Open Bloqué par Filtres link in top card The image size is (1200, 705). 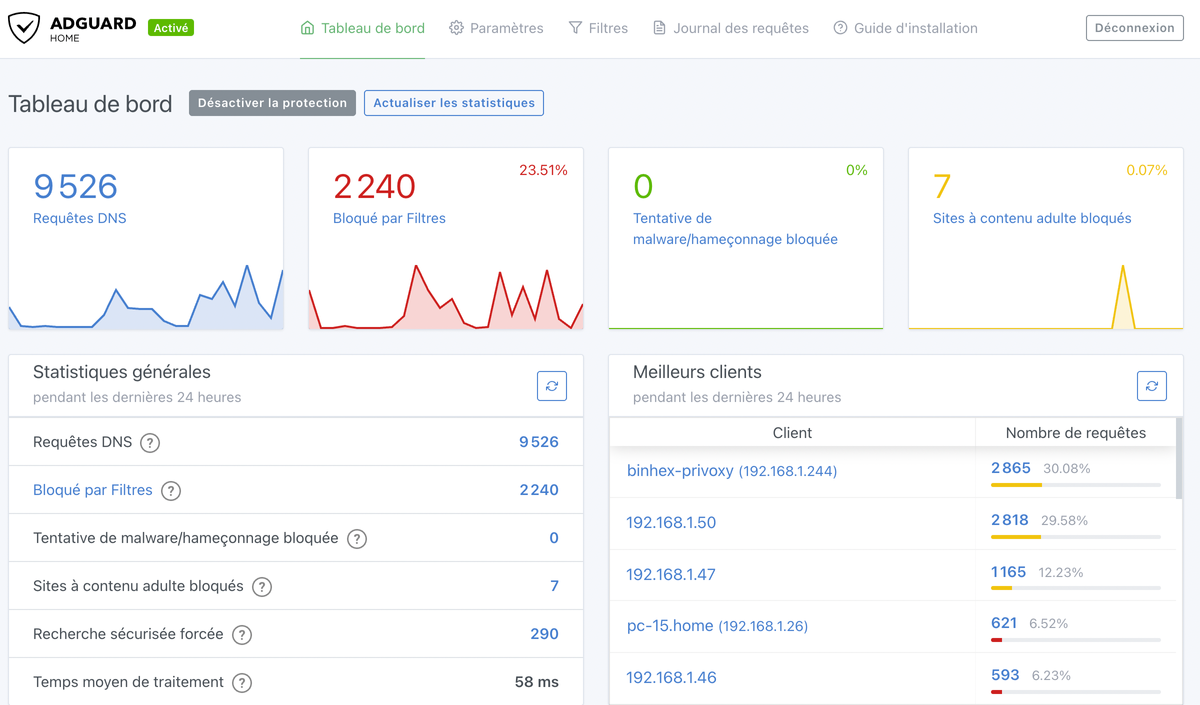coord(389,218)
